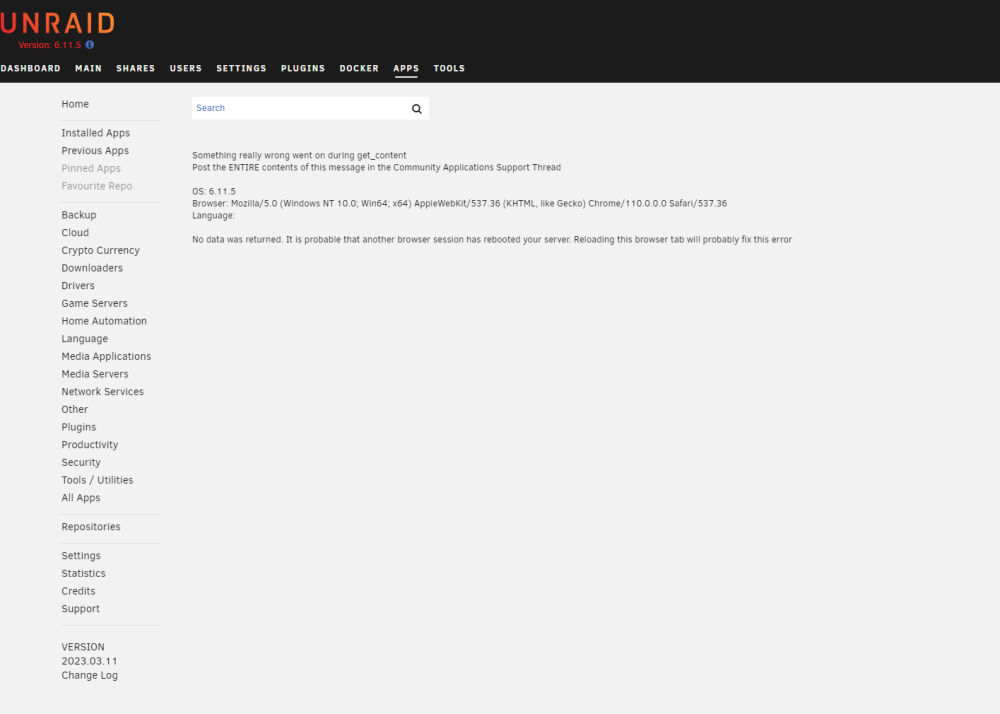1000x714 pixels.
Task: Open the Media Servers category
Action: pyautogui.click(x=95, y=374)
